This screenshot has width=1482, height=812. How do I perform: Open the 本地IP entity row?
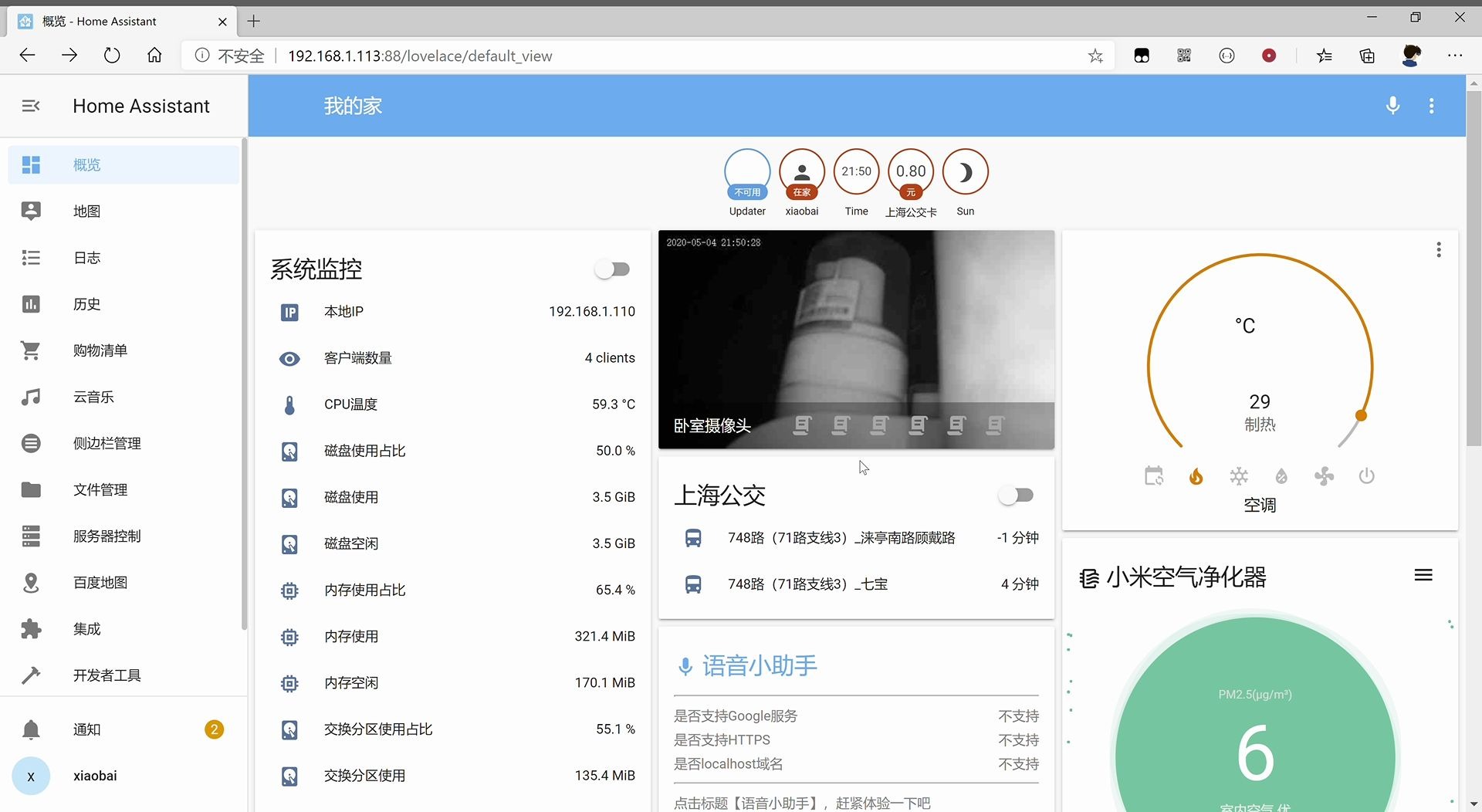(453, 312)
